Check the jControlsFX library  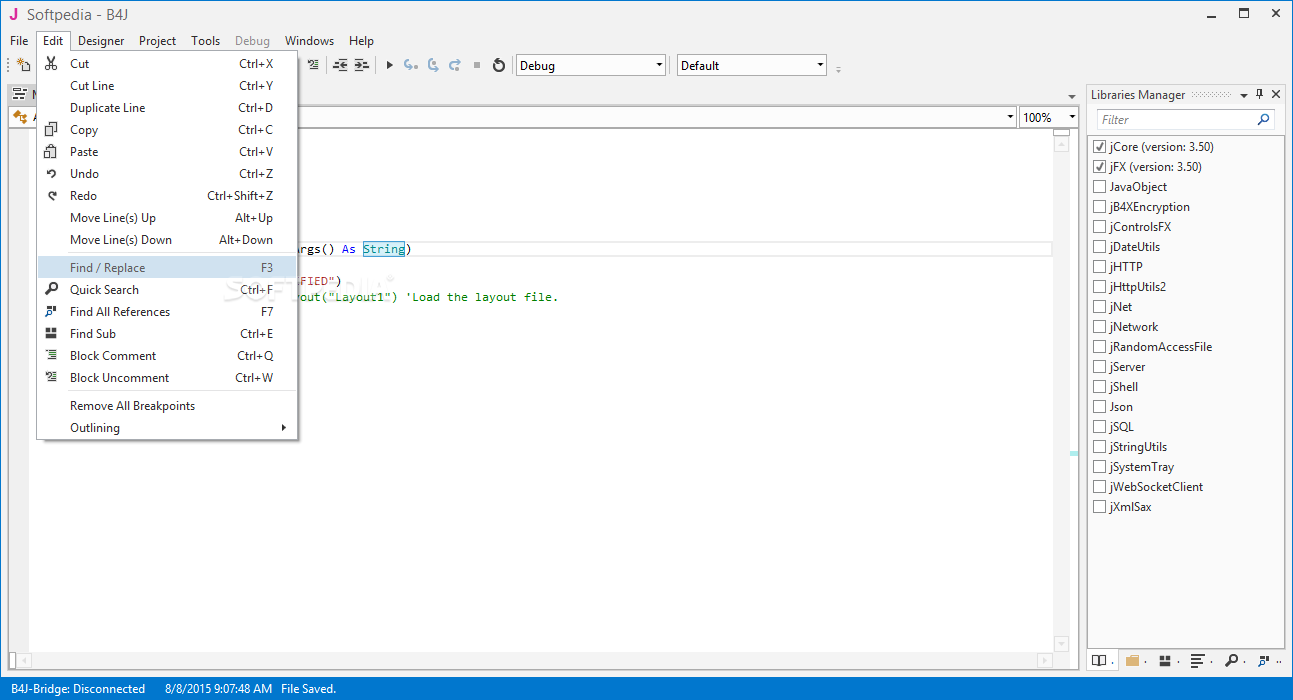(1100, 227)
